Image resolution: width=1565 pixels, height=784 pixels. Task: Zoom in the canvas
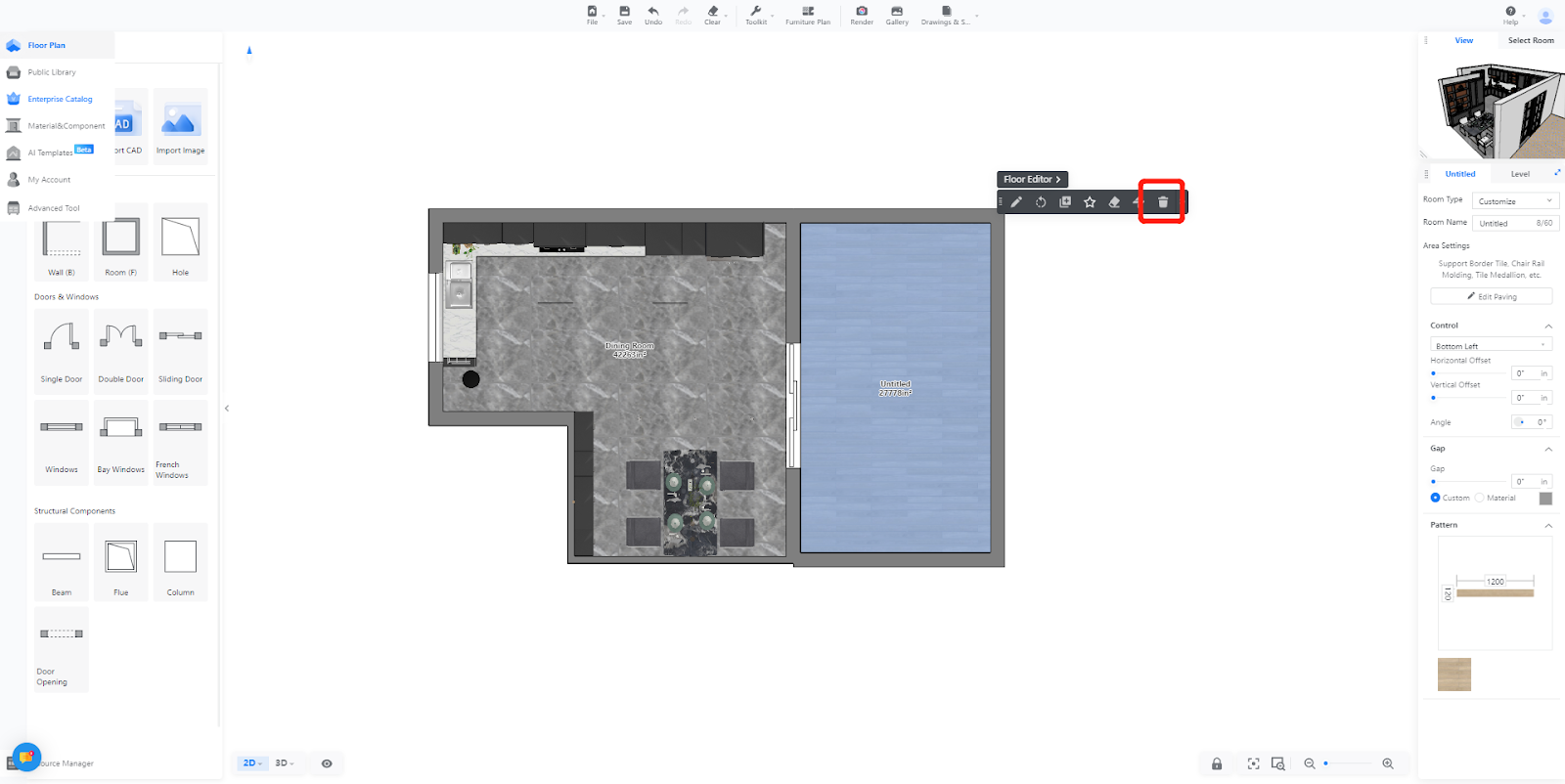click(1388, 763)
